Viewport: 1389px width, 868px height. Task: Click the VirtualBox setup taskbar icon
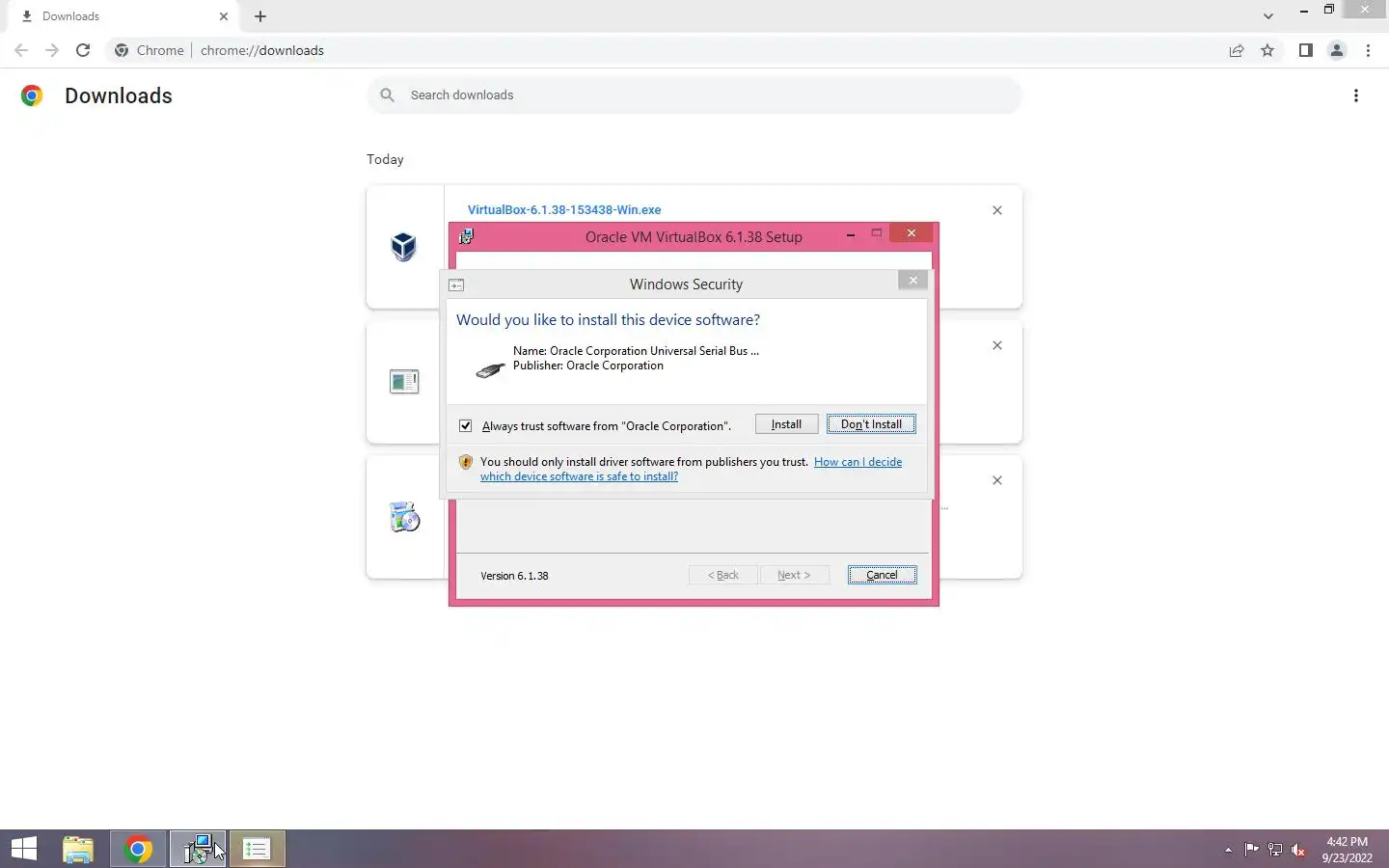pos(198,849)
